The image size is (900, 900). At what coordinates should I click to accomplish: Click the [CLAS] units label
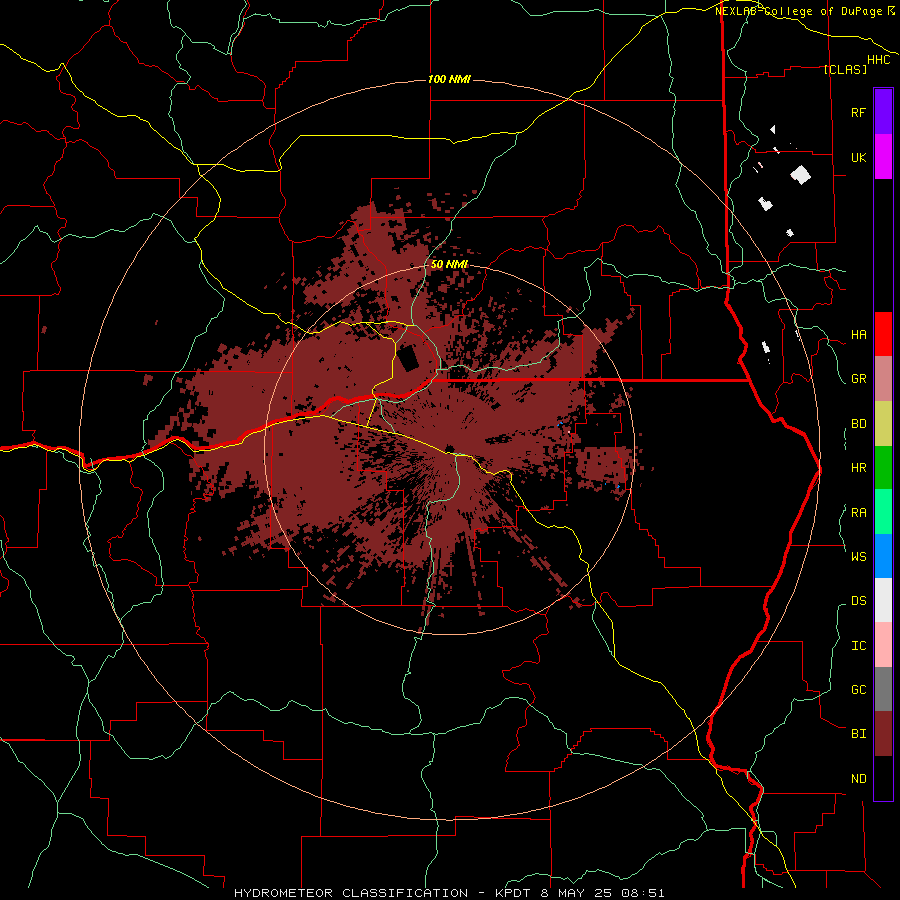pos(845,69)
